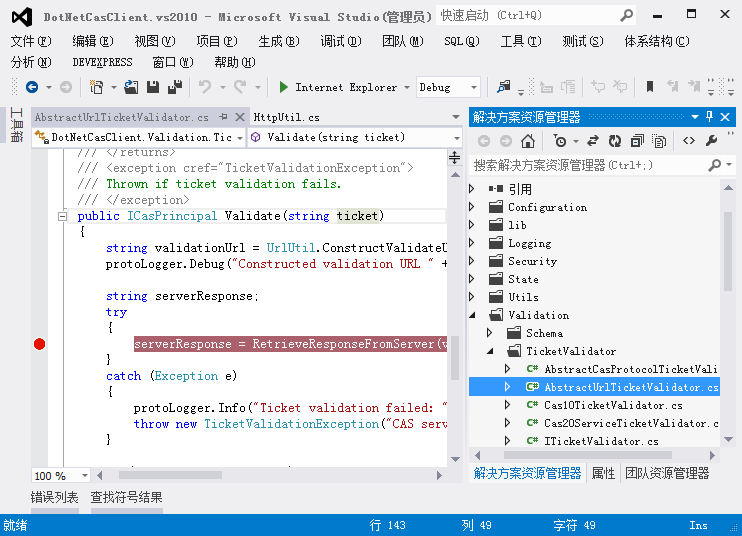Collapse the Validate method outlining box
Screen dimensions: 742x536
(x=62, y=216)
